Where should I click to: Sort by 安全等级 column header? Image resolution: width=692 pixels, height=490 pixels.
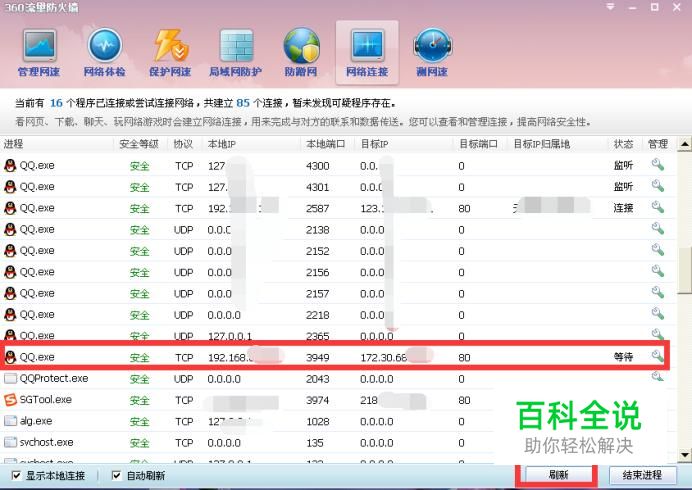click(140, 144)
